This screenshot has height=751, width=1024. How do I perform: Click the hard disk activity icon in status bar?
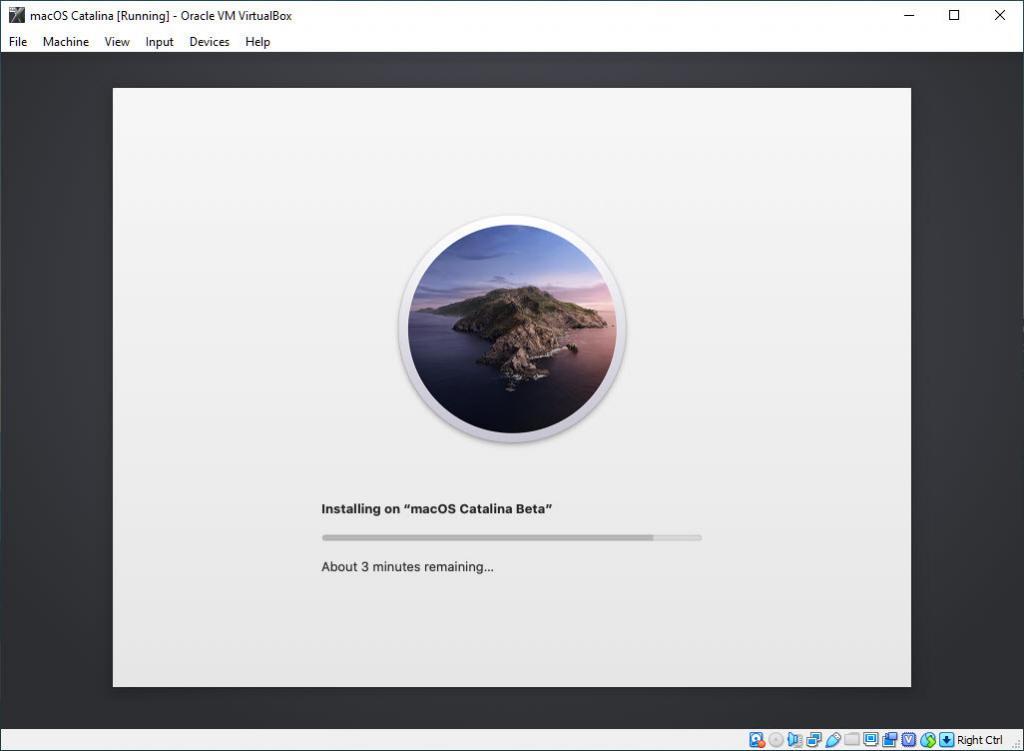pos(756,739)
